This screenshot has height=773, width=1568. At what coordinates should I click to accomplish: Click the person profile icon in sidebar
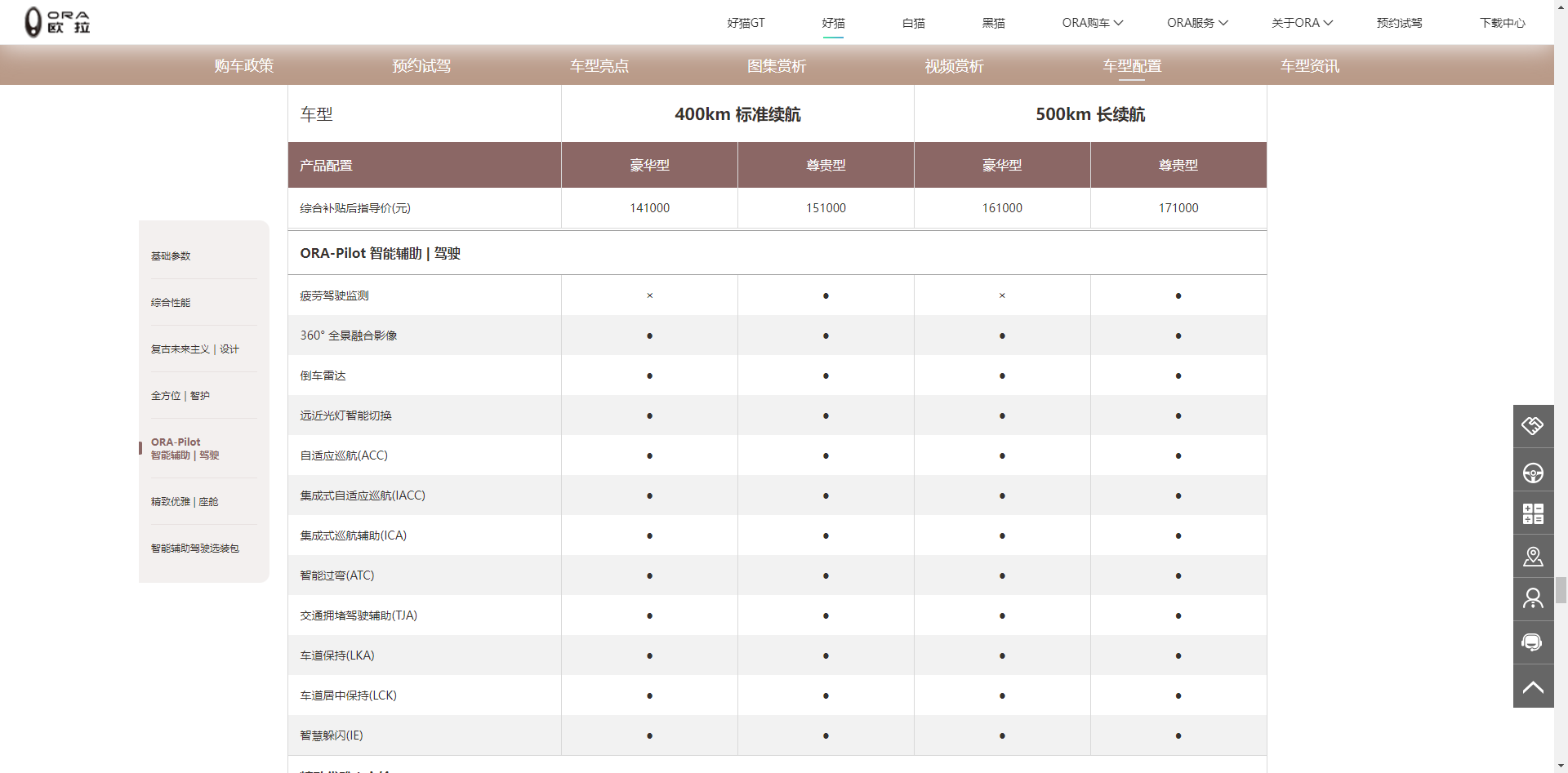[x=1533, y=599]
